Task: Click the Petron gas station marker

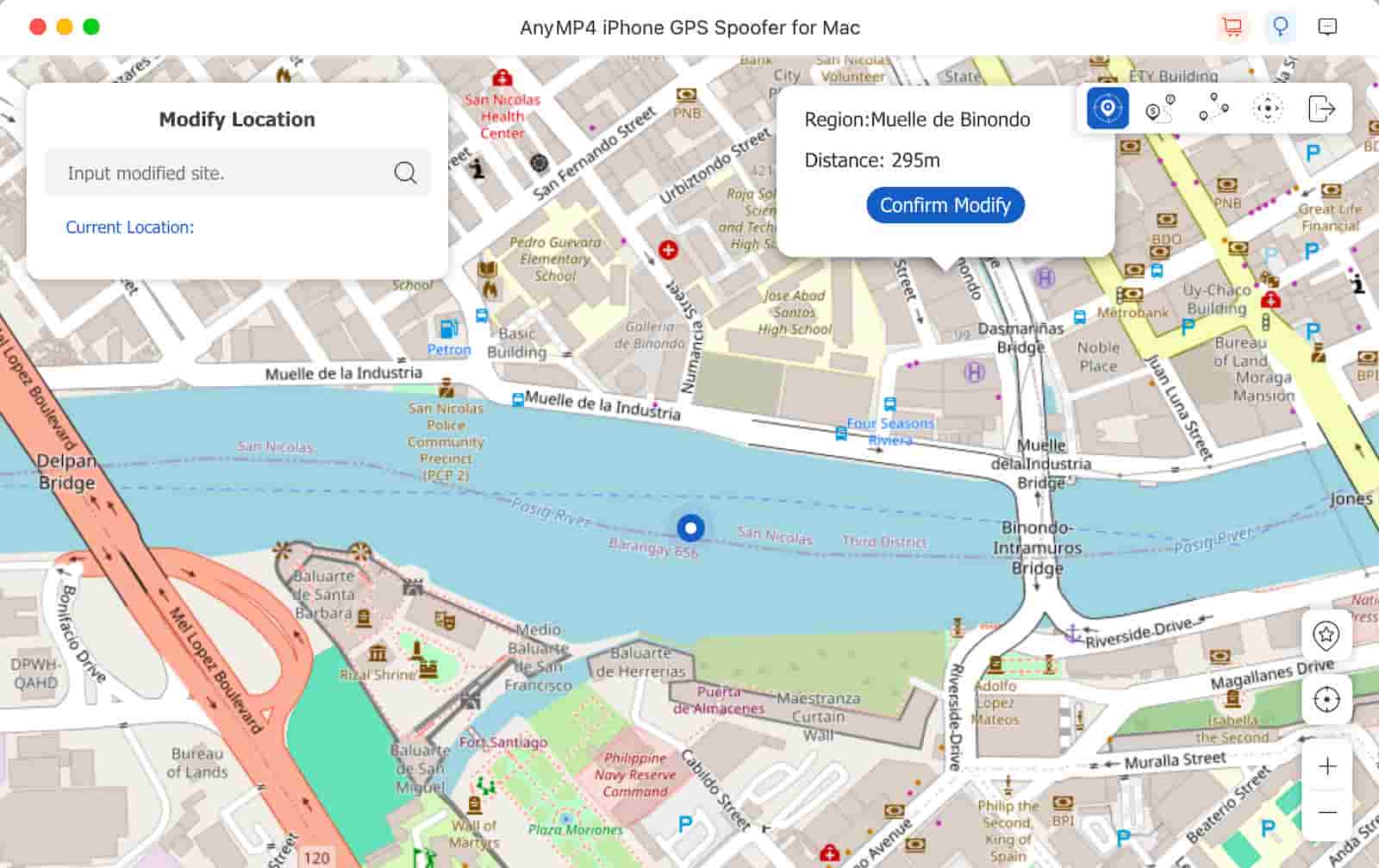Action: point(449,329)
